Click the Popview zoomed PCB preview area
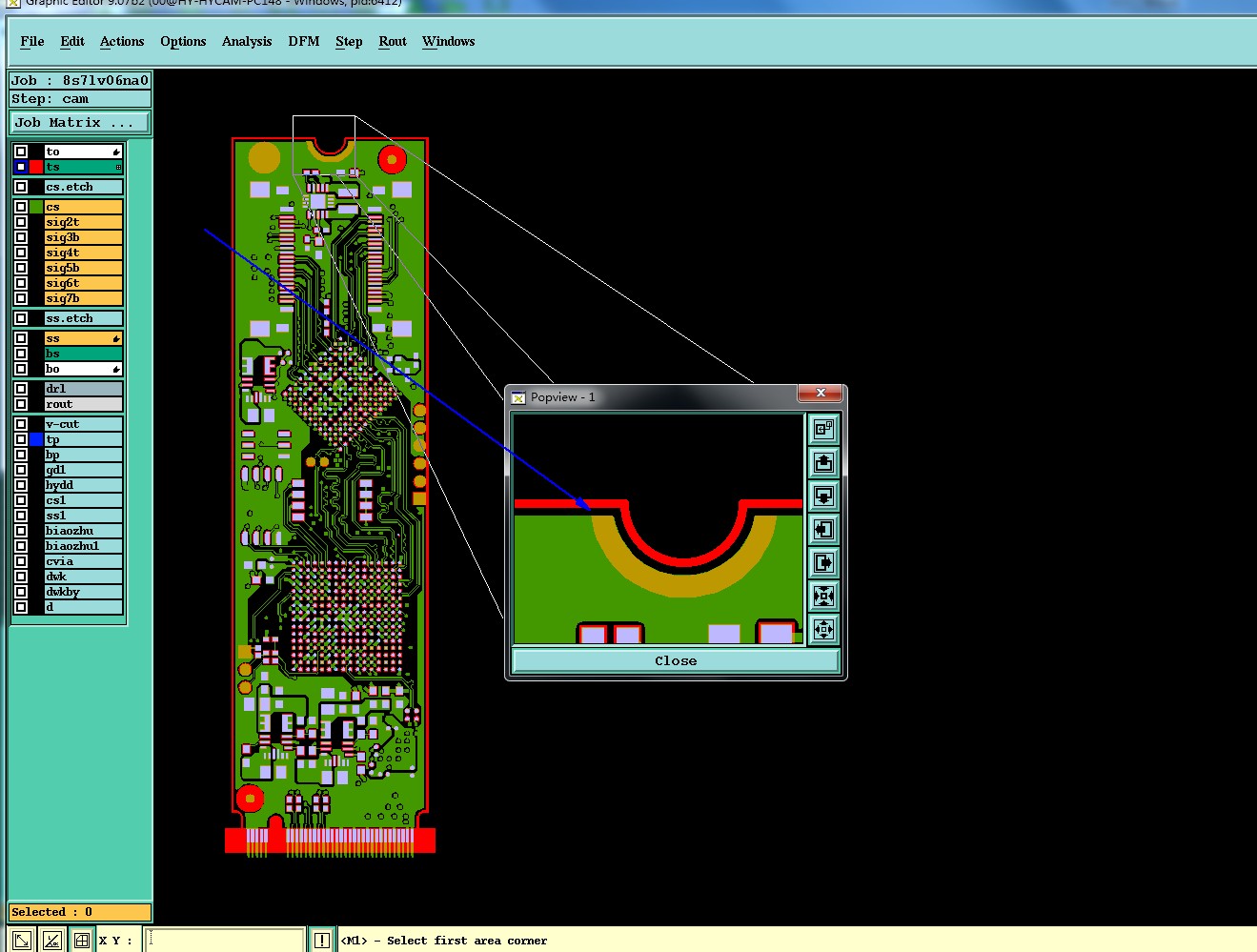The image size is (1257, 952). click(659, 529)
